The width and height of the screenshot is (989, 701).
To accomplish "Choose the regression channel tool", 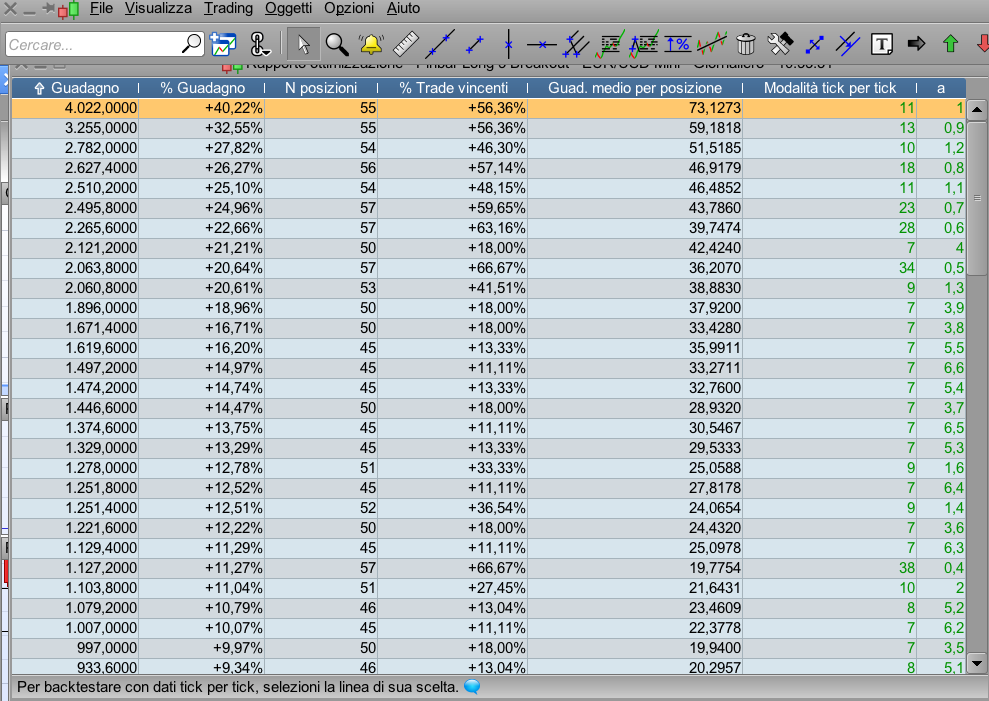I will [712, 44].
